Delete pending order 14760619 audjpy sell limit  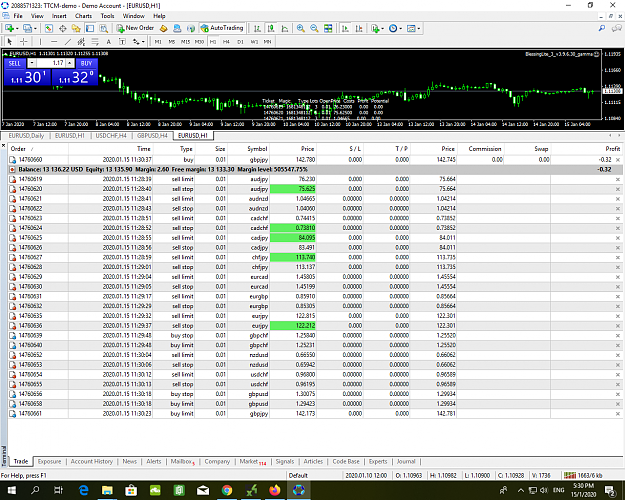point(618,179)
